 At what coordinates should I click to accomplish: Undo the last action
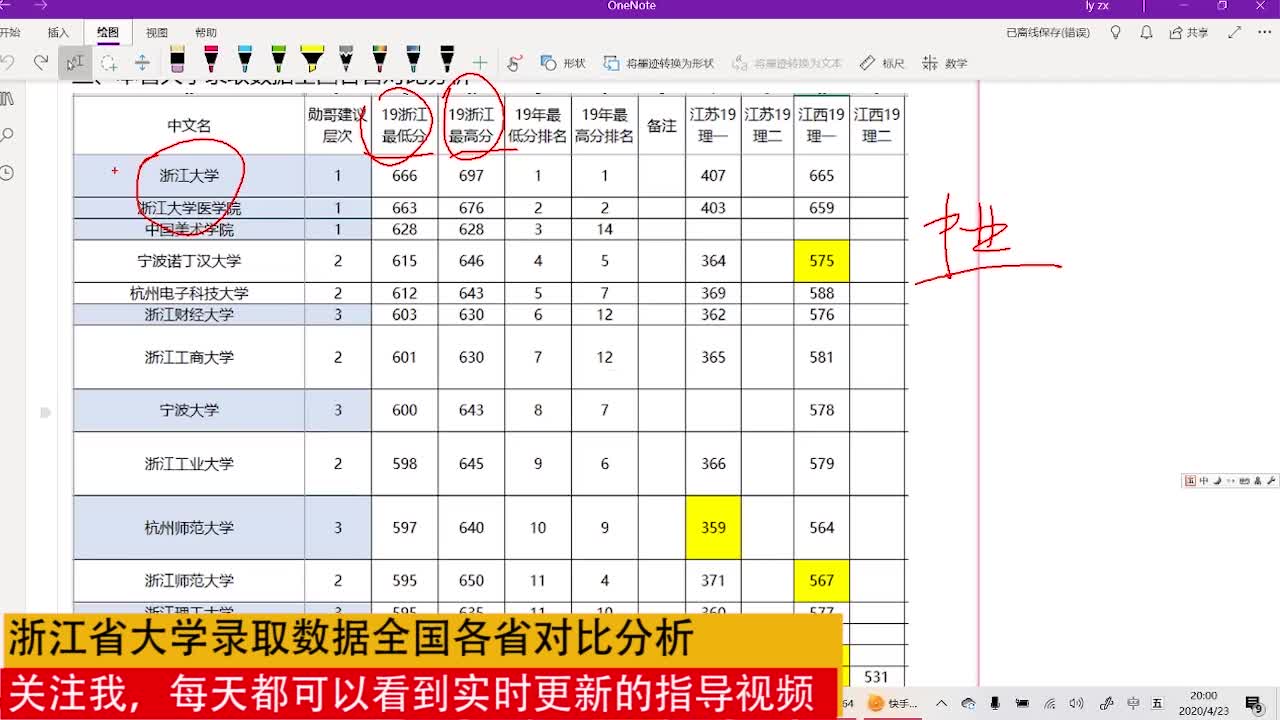pyautogui.click(x=8, y=63)
